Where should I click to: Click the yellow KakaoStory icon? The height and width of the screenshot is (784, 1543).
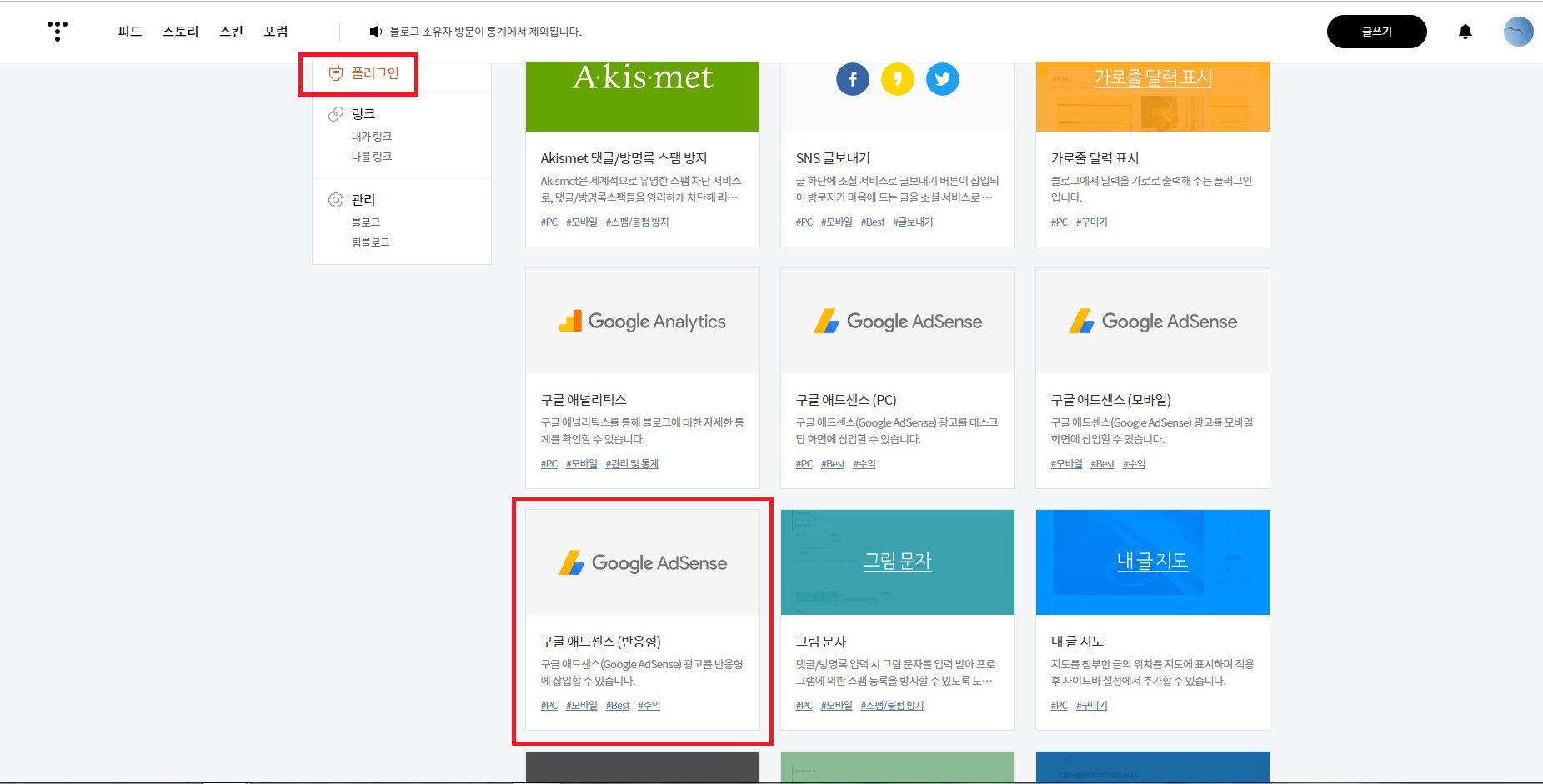897,79
